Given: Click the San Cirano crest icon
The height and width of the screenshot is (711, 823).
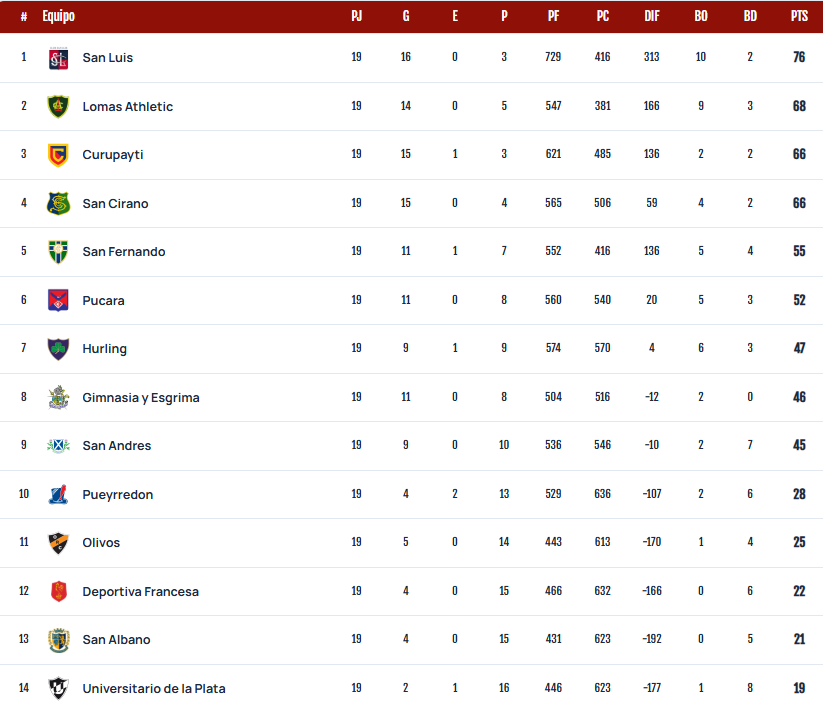Looking at the screenshot, I should pyautogui.click(x=58, y=204).
